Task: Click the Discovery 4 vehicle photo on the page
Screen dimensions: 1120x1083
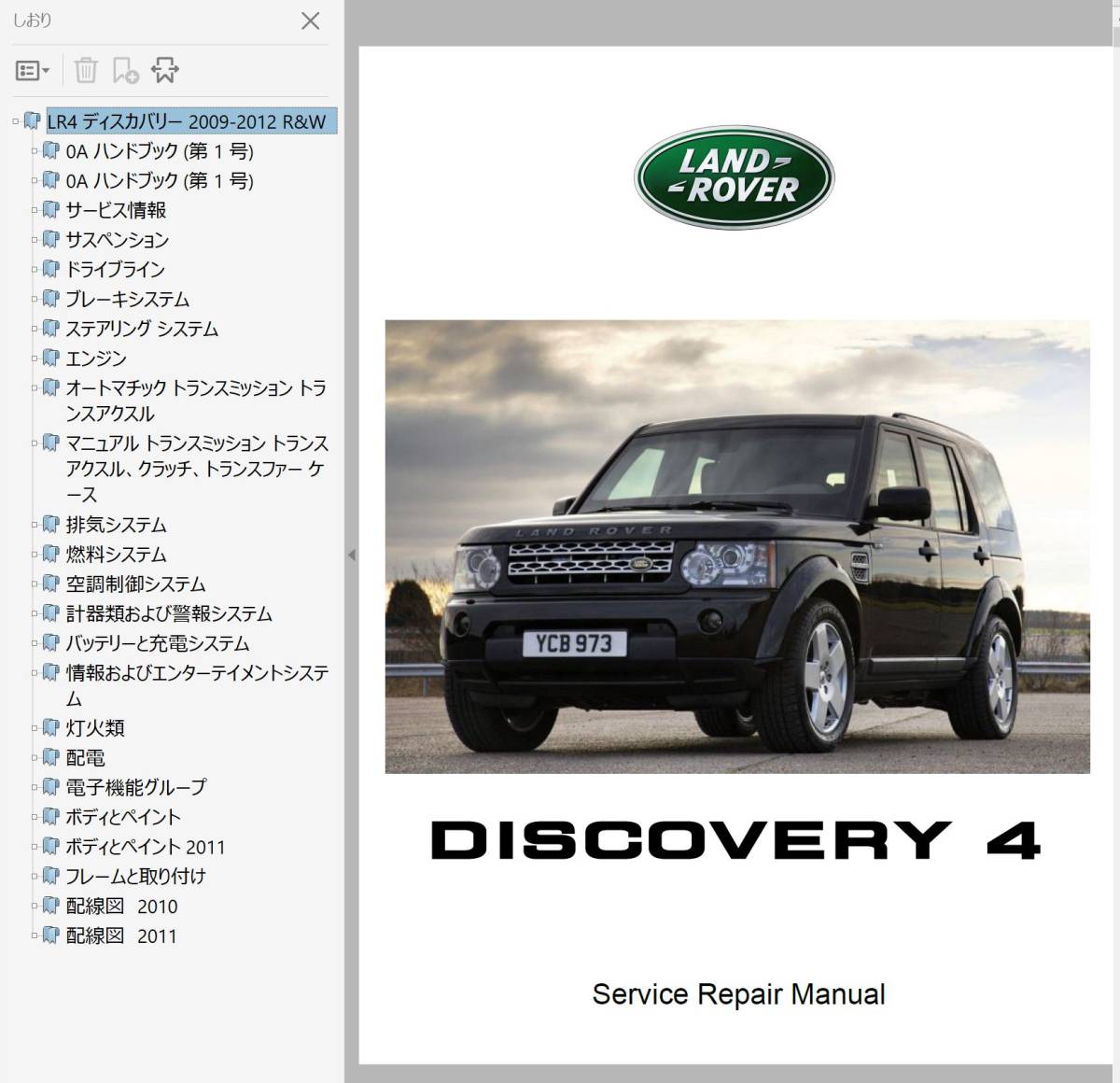Action: pyautogui.click(x=737, y=547)
